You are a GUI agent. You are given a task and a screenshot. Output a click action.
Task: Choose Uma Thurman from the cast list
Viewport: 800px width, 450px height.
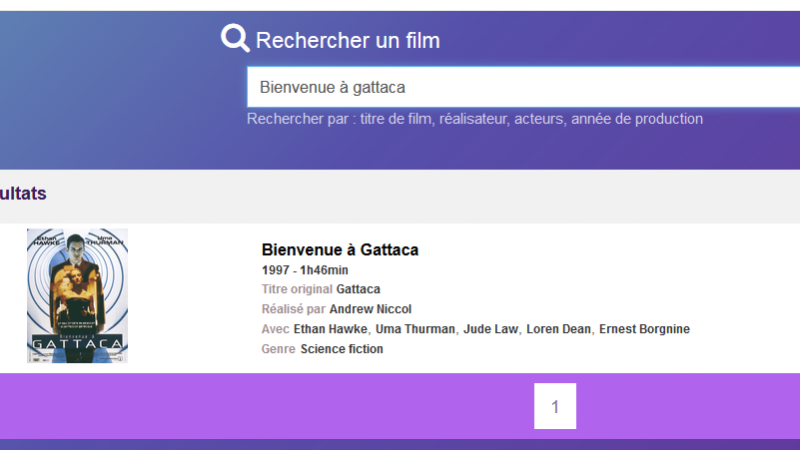coord(415,329)
